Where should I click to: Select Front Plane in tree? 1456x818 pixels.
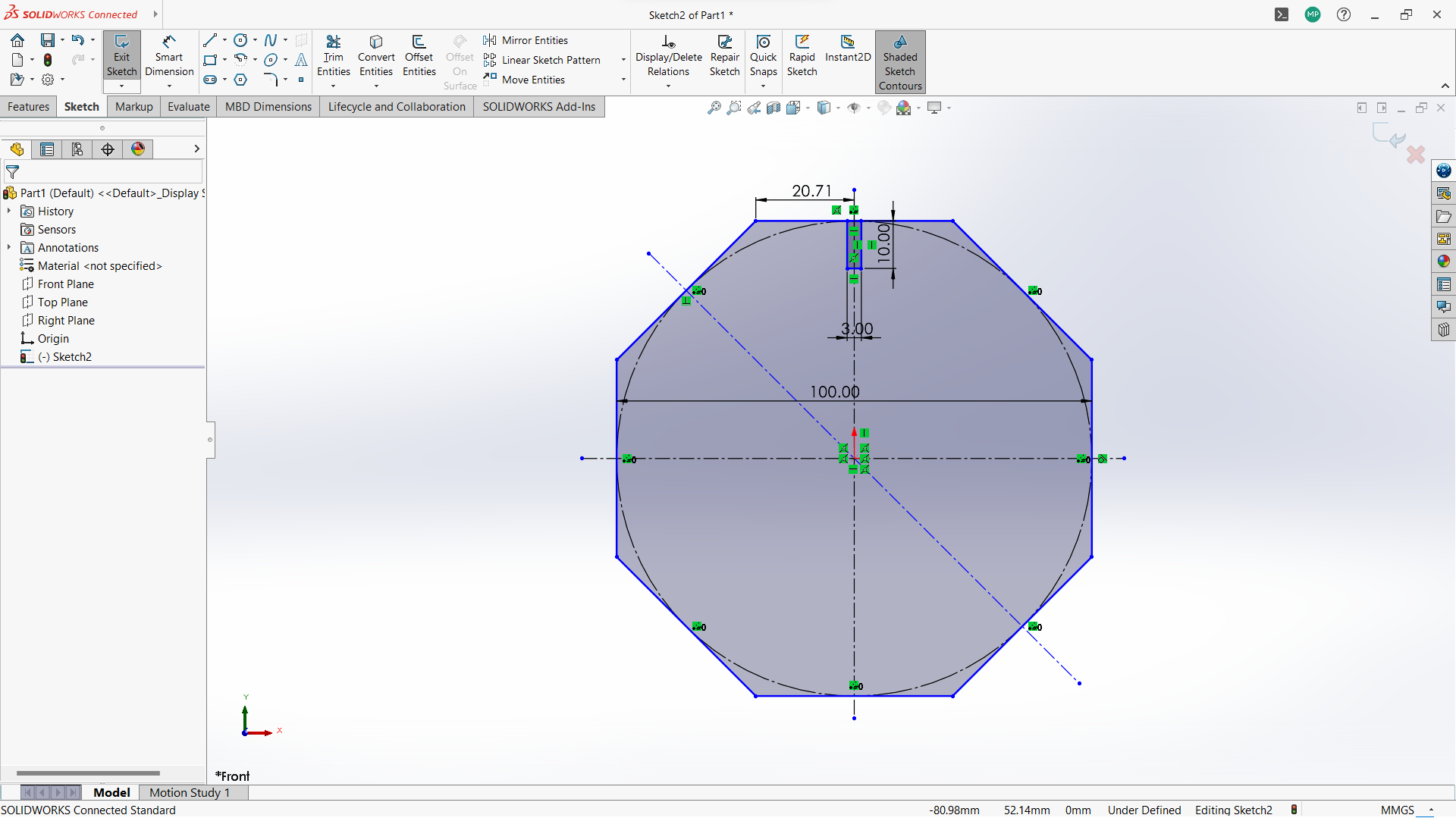(66, 284)
